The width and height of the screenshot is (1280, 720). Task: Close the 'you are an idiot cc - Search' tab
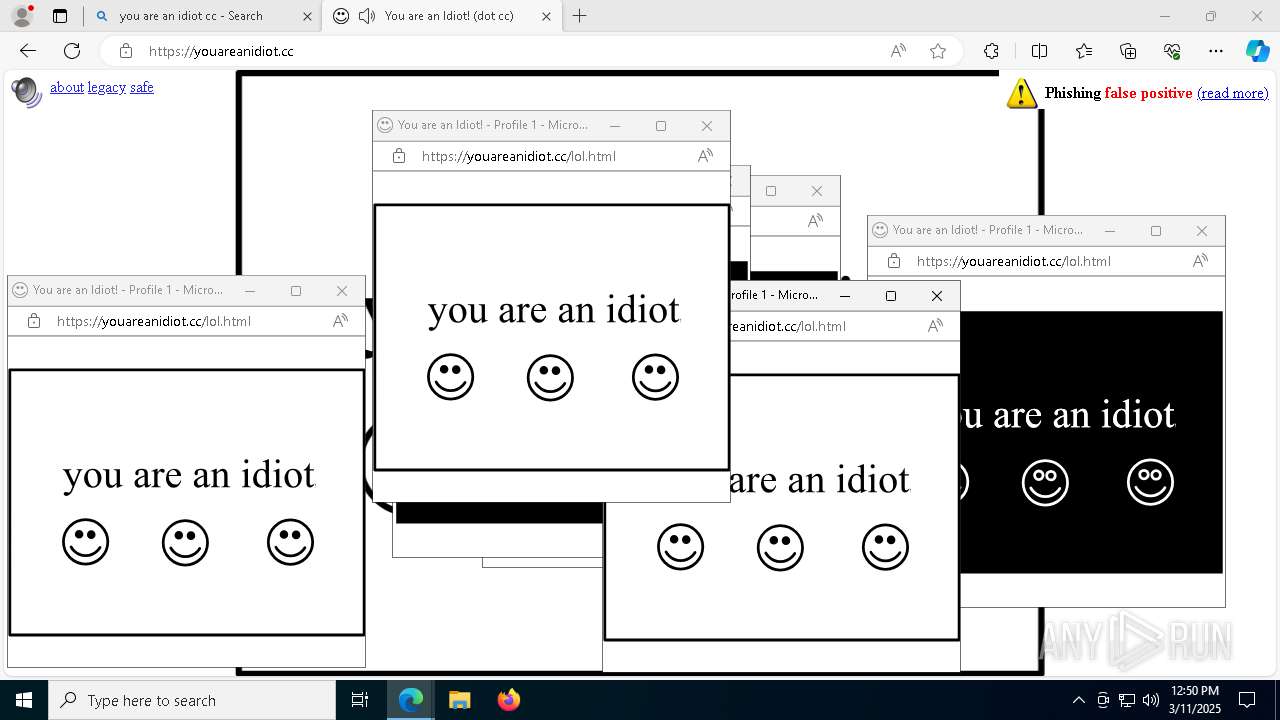(307, 16)
